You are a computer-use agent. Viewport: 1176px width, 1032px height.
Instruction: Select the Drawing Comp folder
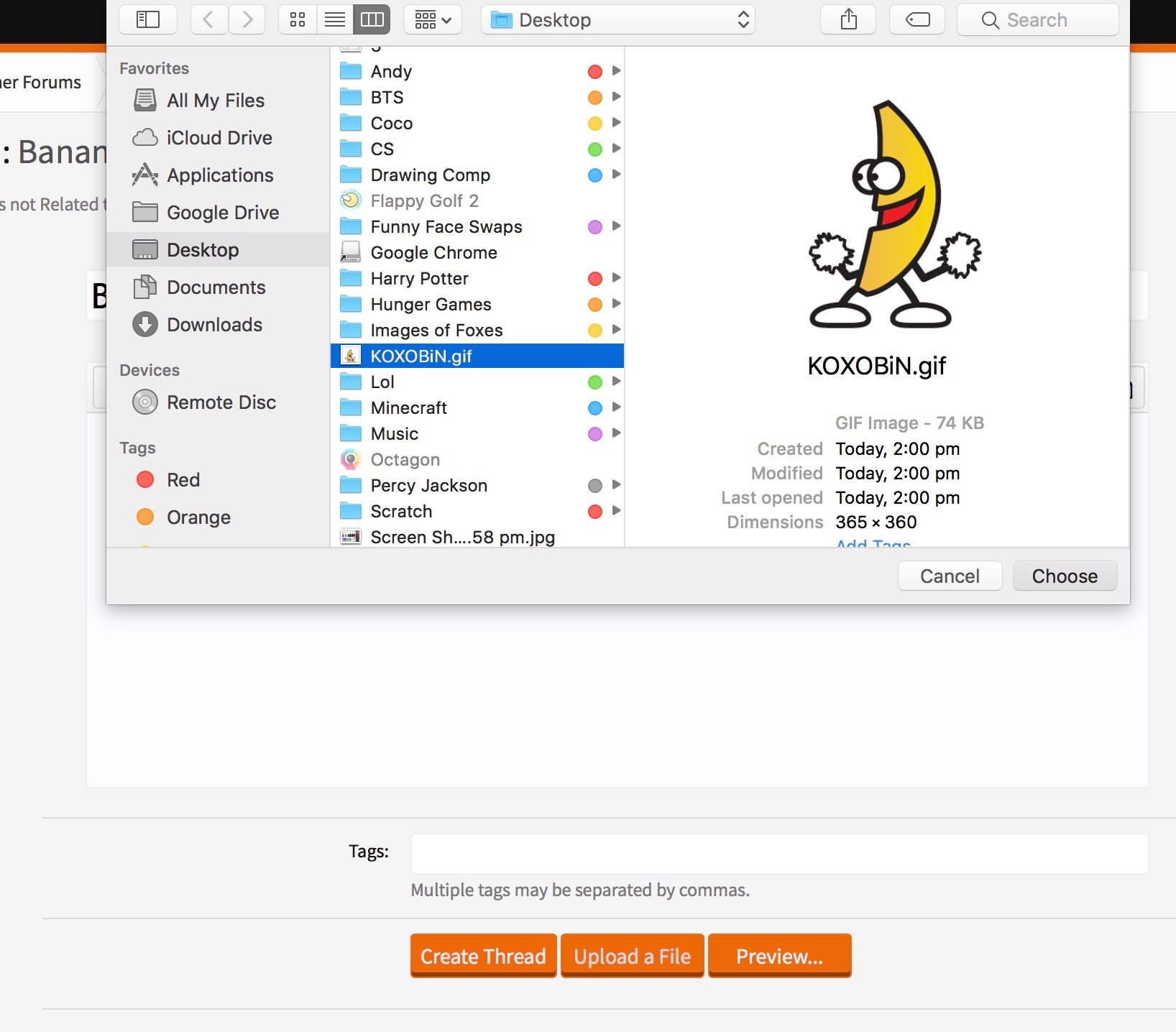click(x=477, y=175)
